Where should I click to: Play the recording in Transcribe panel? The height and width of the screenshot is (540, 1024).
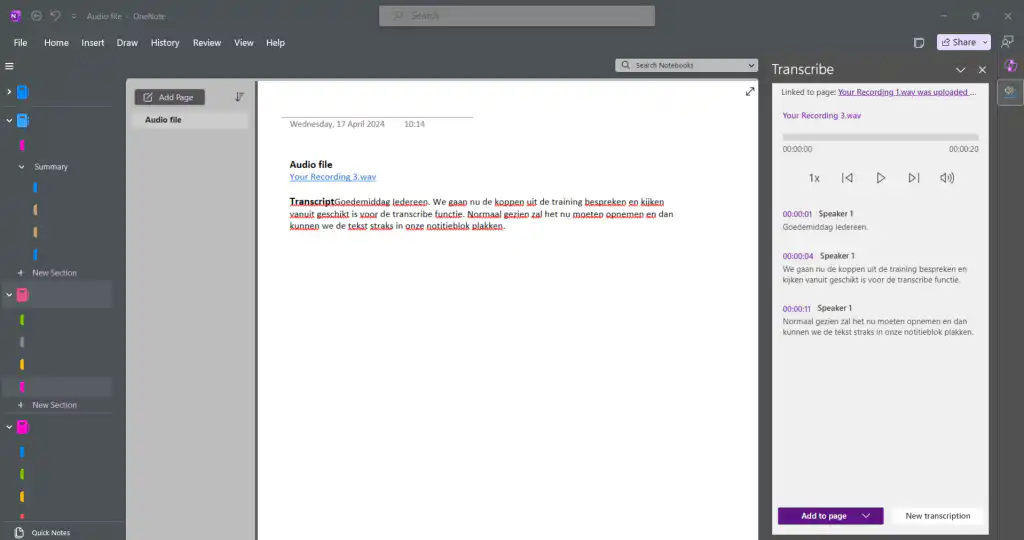pyautogui.click(x=880, y=178)
